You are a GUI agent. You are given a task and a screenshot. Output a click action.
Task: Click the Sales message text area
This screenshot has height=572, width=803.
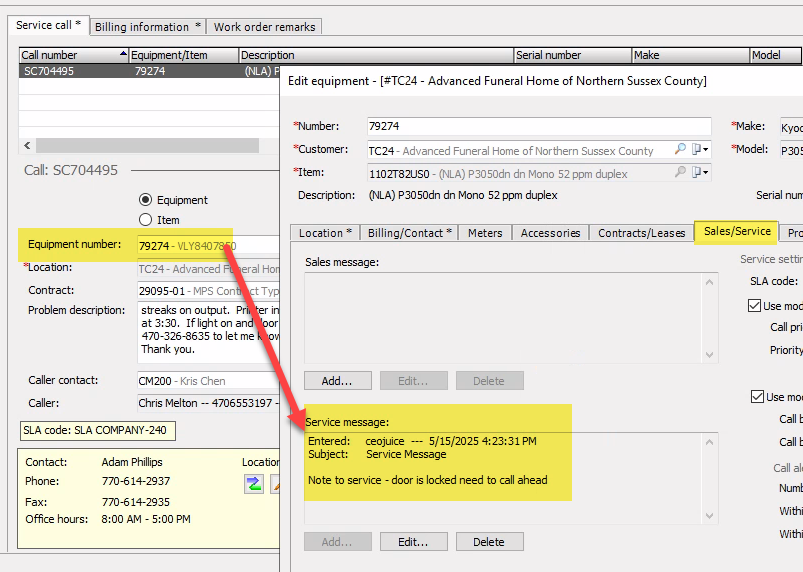pos(504,318)
